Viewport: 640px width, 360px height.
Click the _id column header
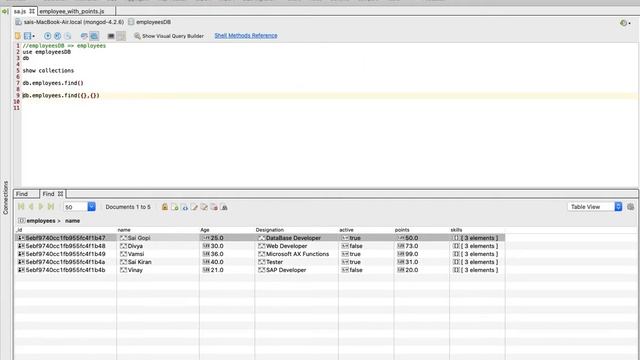point(65,230)
